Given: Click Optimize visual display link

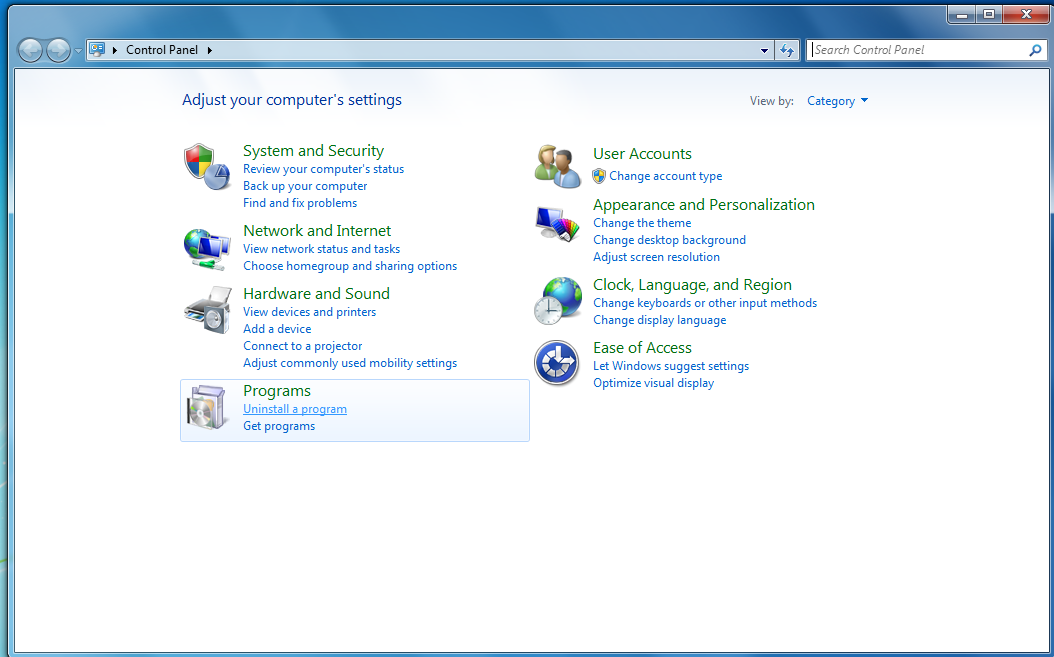Looking at the screenshot, I should 653,383.
